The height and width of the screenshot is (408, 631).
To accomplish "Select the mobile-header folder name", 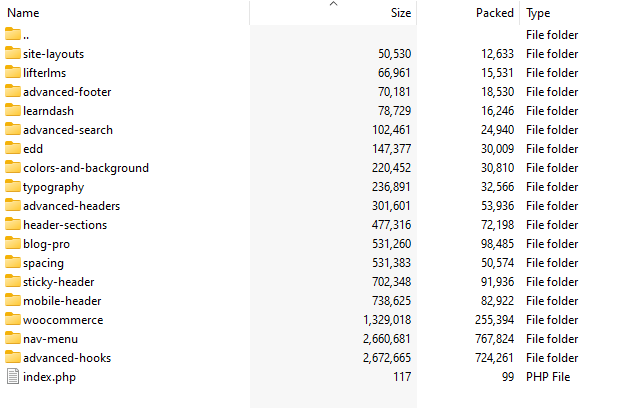I will (62, 301).
